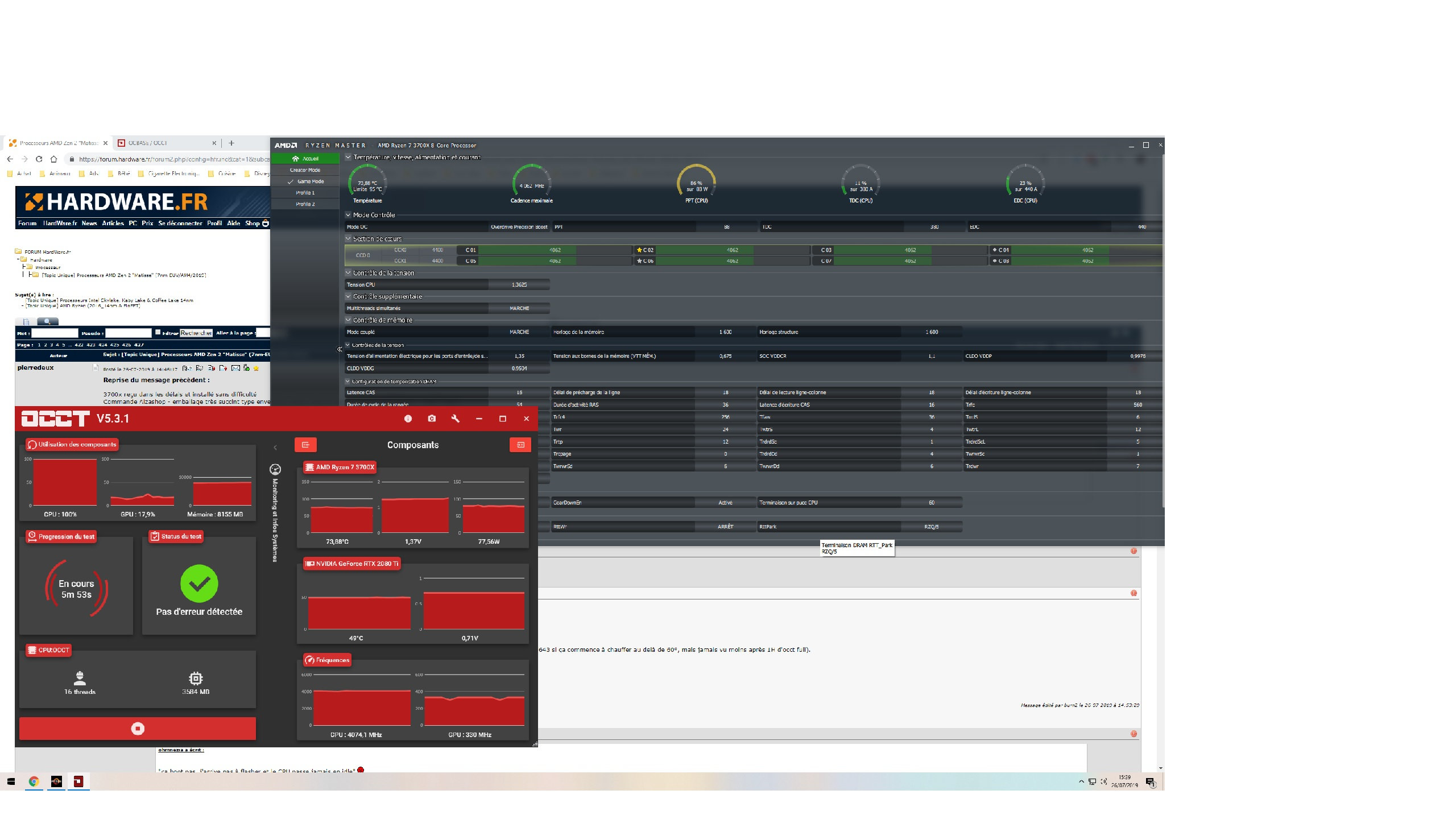The width and height of the screenshot is (1456, 819).
Task: Open the OCCT taskbar icon
Action: [x=78, y=782]
